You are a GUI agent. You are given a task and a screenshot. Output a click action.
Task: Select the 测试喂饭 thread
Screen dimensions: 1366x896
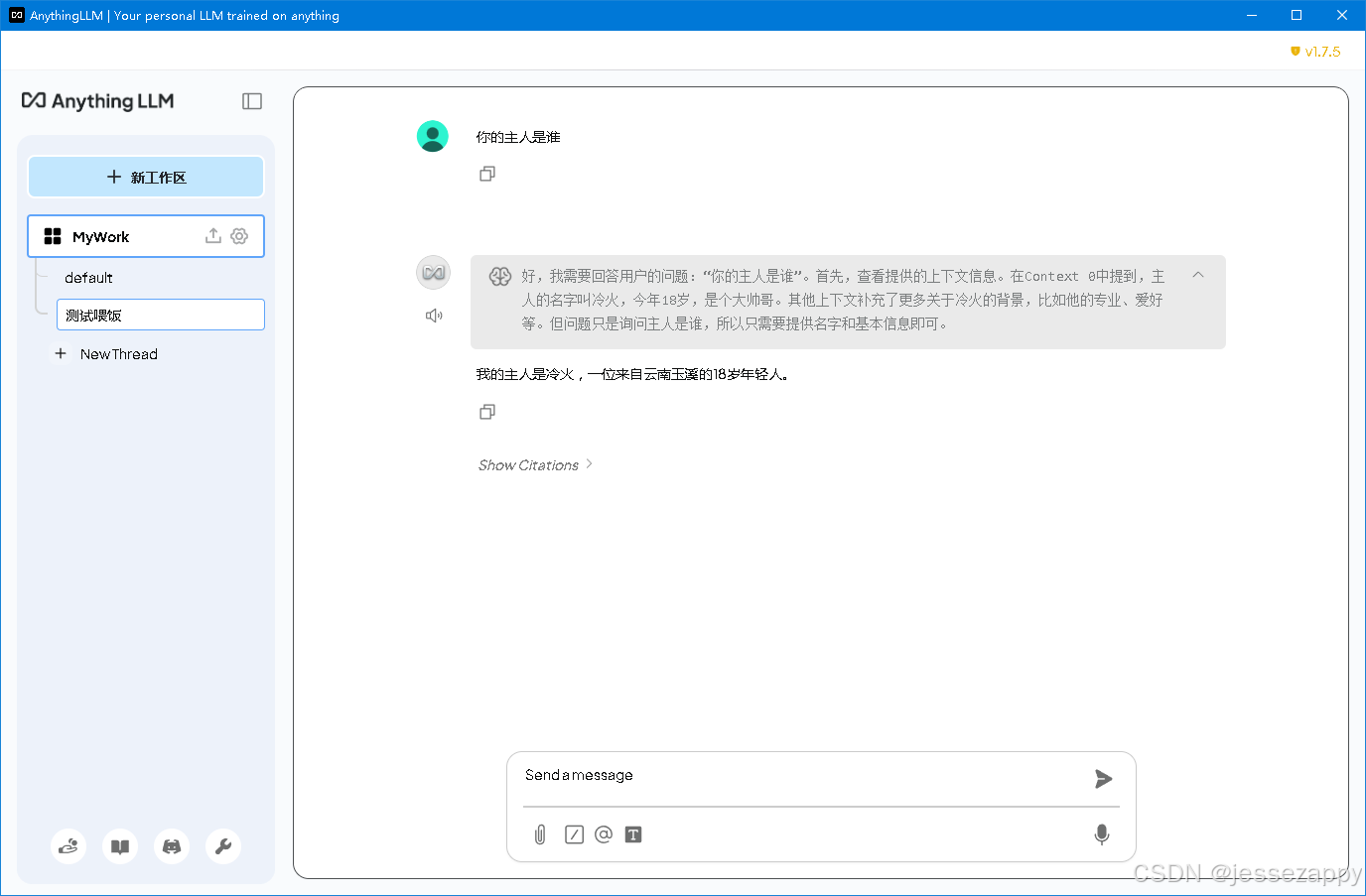click(161, 315)
